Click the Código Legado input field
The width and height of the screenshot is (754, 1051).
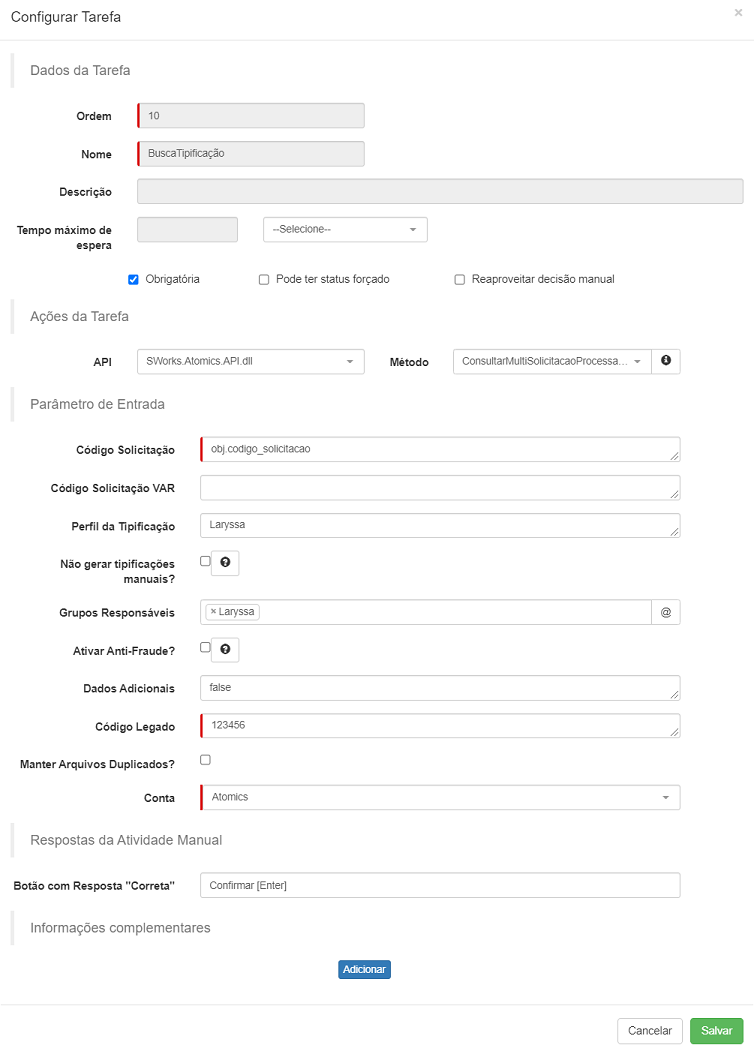pyautogui.click(x=440, y=725)
